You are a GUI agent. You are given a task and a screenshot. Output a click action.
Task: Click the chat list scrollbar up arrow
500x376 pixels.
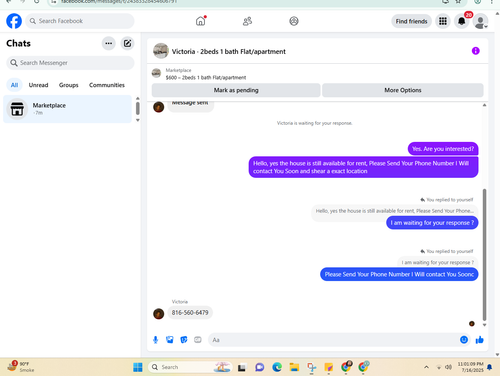(138, 98)
